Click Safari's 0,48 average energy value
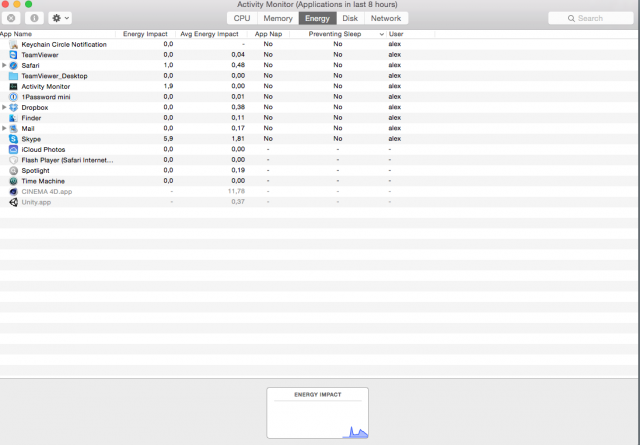 click(238, 65)
